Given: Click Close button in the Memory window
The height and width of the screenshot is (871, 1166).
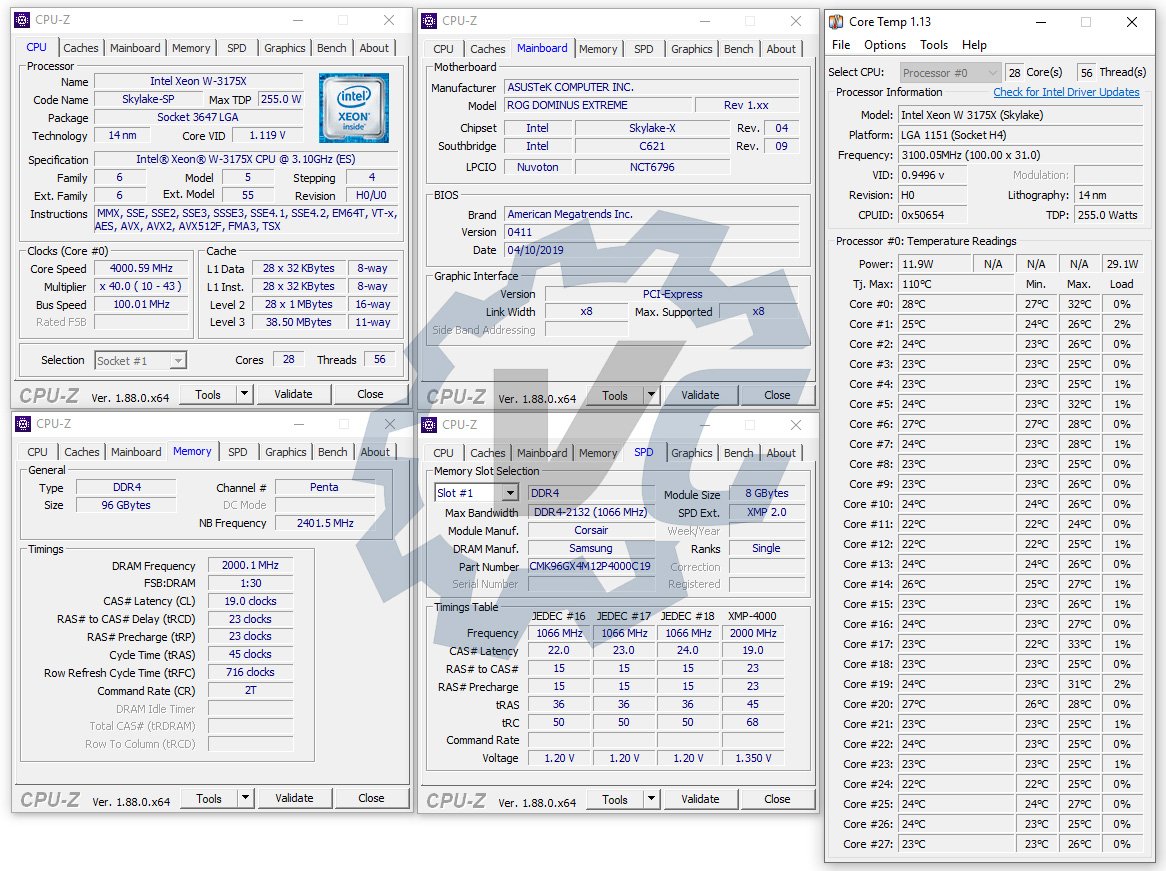Looking at the screenshot, I should (371, 797).
